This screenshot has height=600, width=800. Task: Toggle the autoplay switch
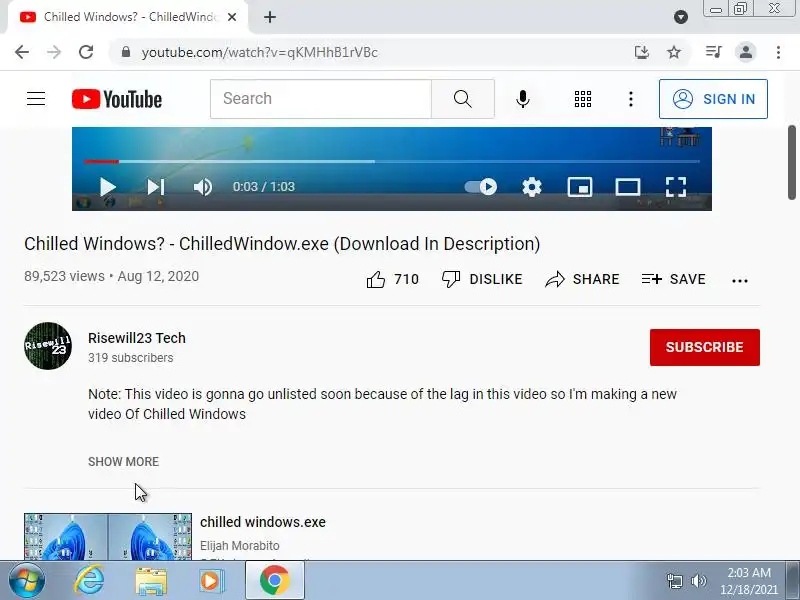pyautogui.click(x=481, y=187)
